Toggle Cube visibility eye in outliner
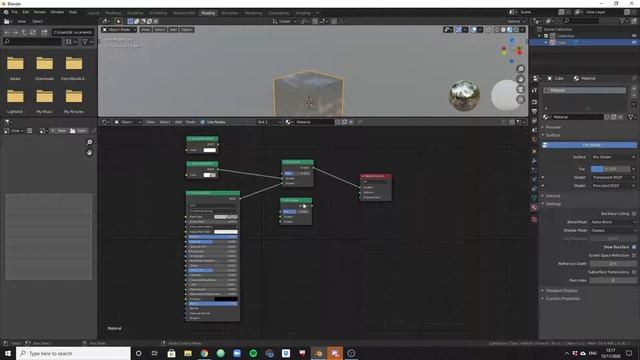This screenshot has height=360, width=640. coord(634,42)
